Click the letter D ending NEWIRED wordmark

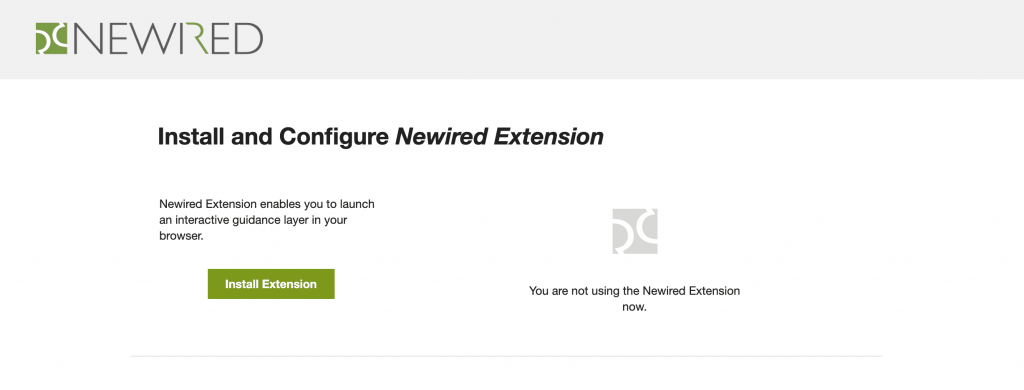(x=250, y=39)
